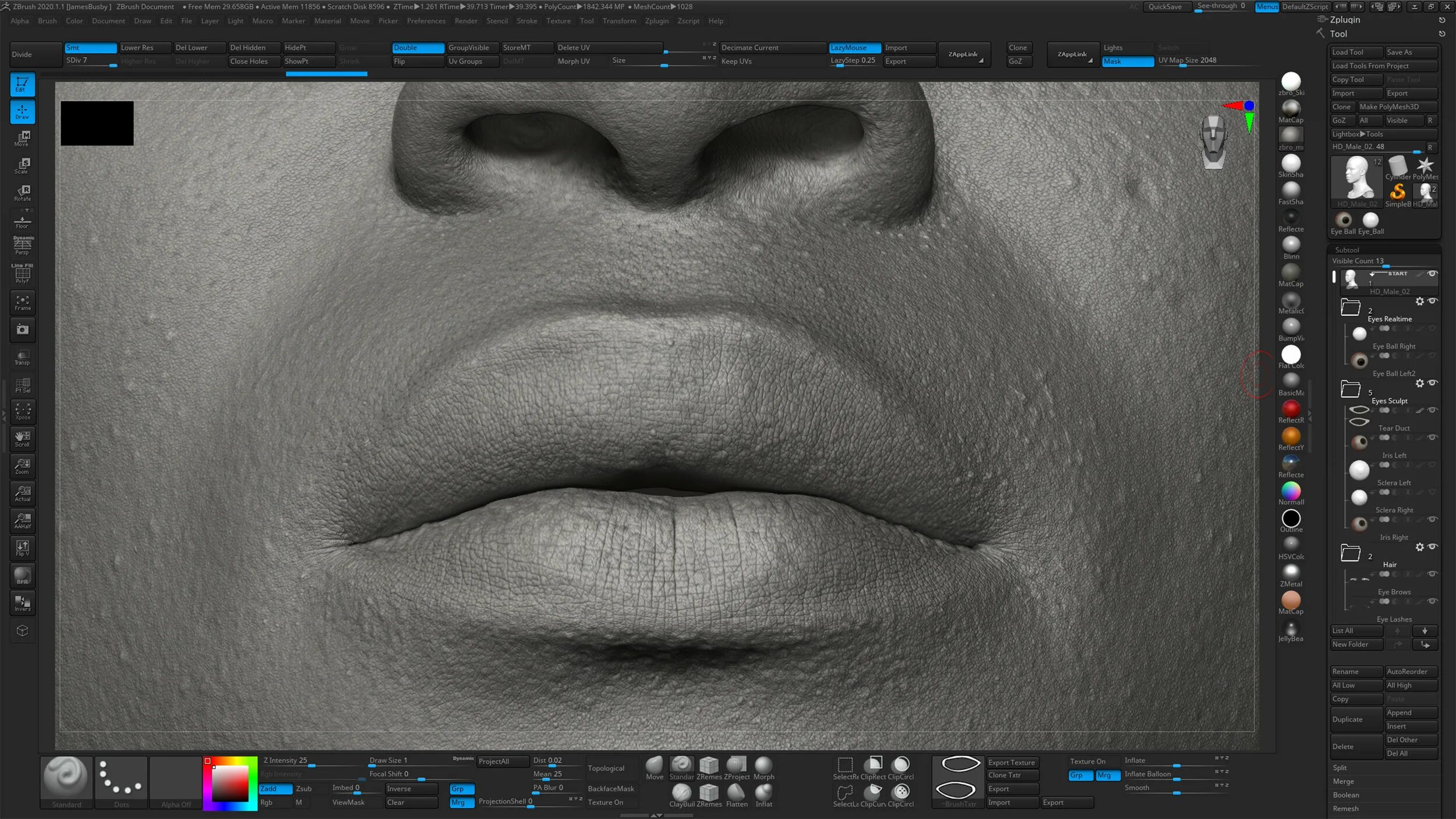Toggle visibility of Eyes Realtime folder
The width and height of the screenshot is (1456, 819).
click(x=1432, y=301)
